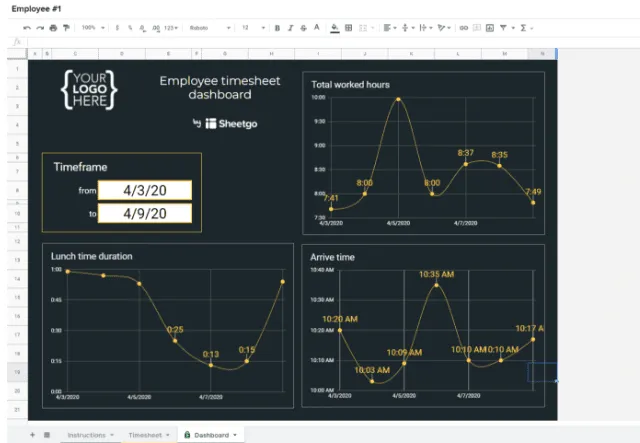640x443 pixels.
Task: Open the text color picker
Action: (x=316, y=27)
